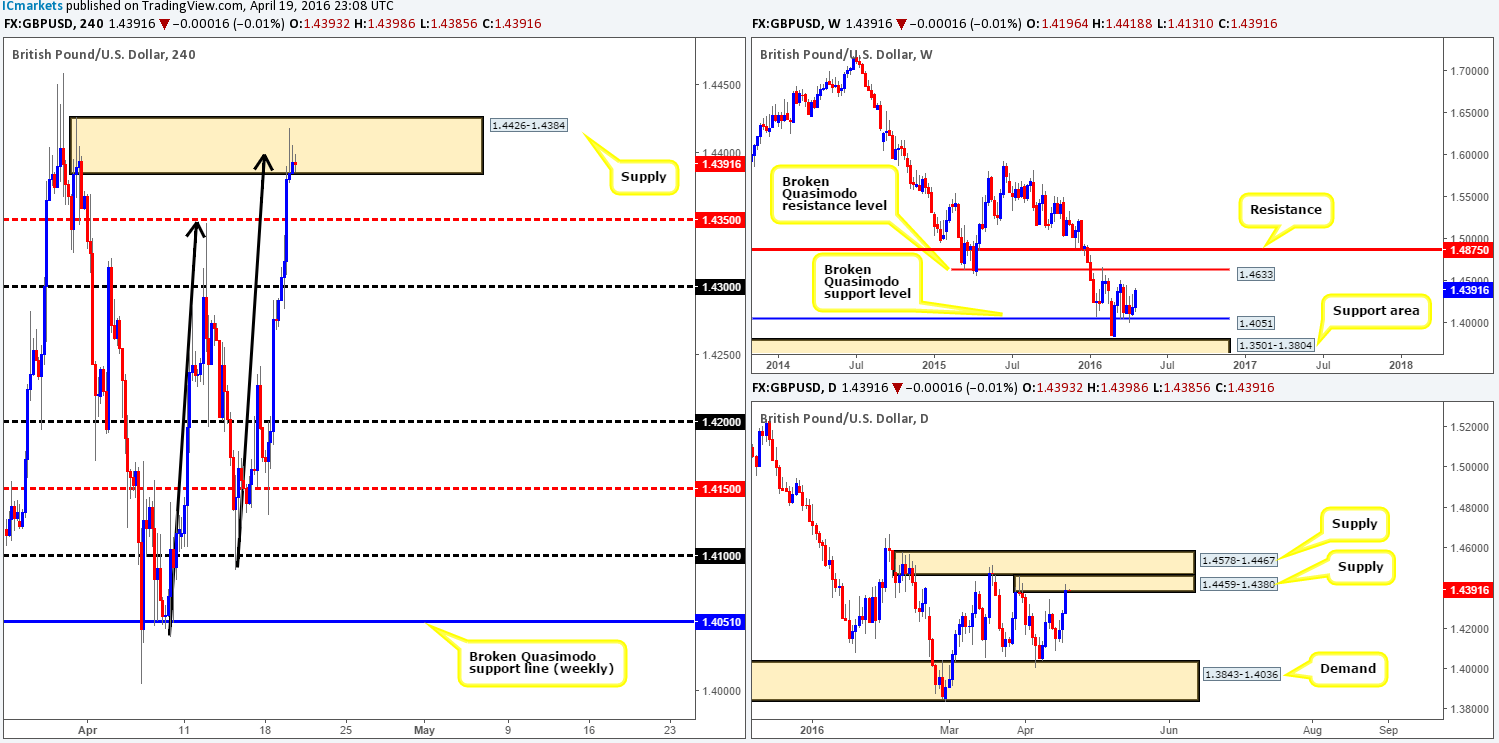1499x743 pixels.
Task: Click the 'British Pound/U.S. Dollar, W' chart title
Action: click(x=846, y=54)
